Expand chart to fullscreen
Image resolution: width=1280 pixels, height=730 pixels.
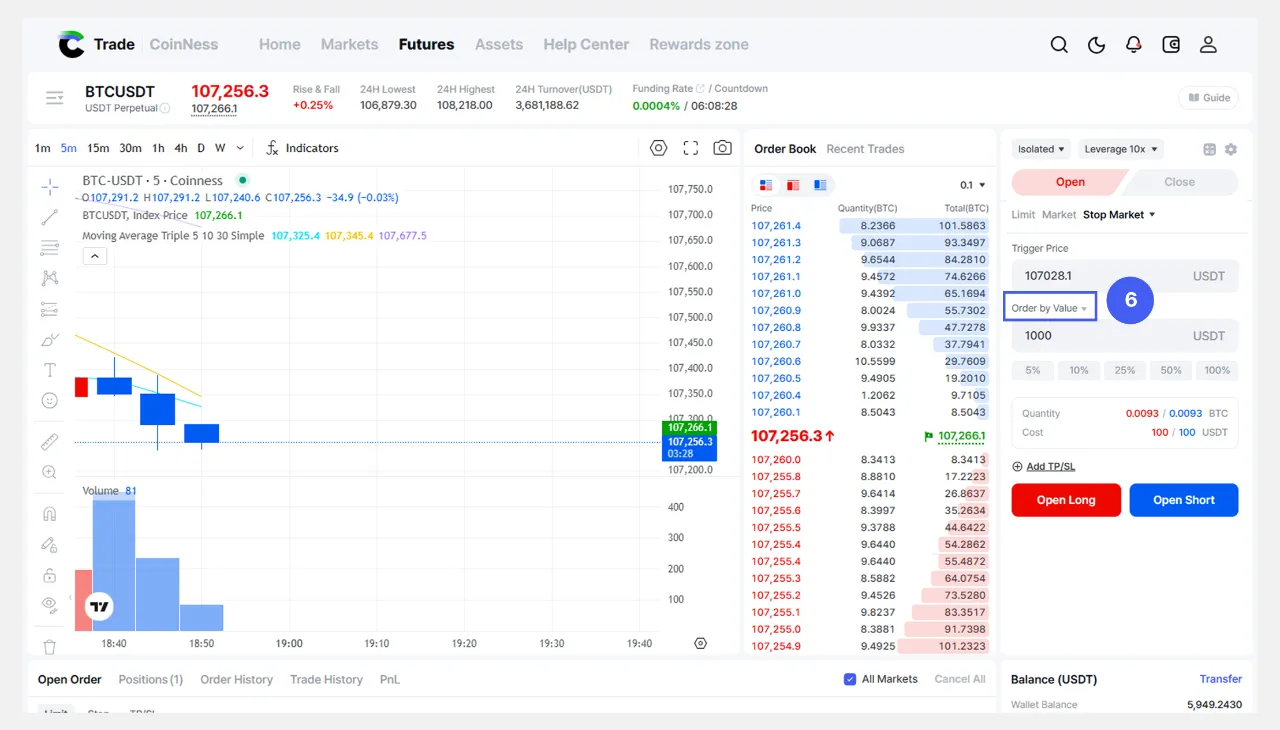[x=690, y=148]
